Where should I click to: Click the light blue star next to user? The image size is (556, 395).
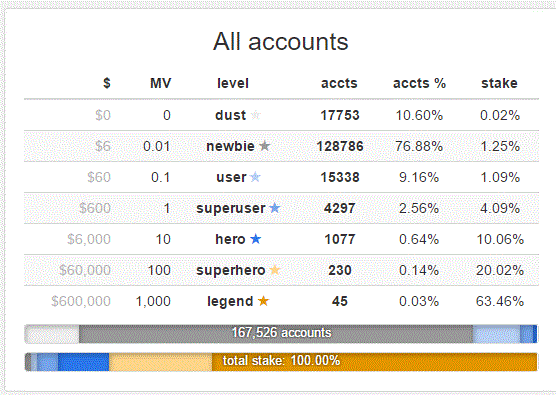255,177
